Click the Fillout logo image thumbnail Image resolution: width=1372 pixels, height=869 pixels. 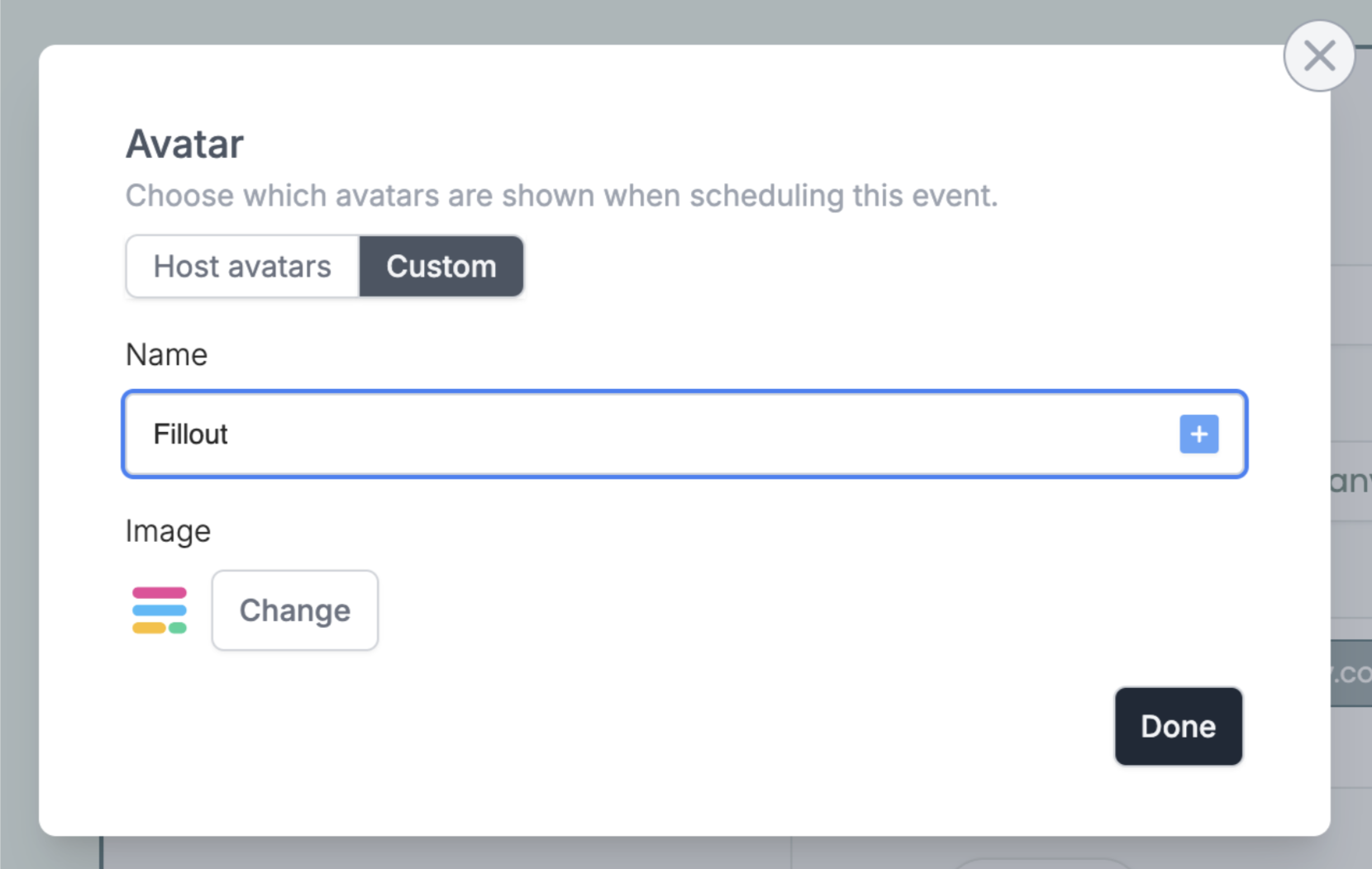pos(160,610)
